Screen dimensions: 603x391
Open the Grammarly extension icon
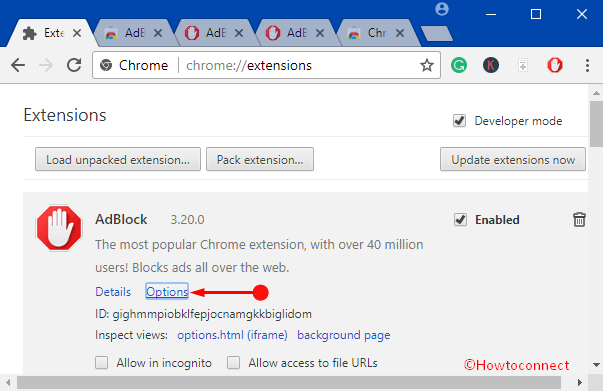[459, 65]
